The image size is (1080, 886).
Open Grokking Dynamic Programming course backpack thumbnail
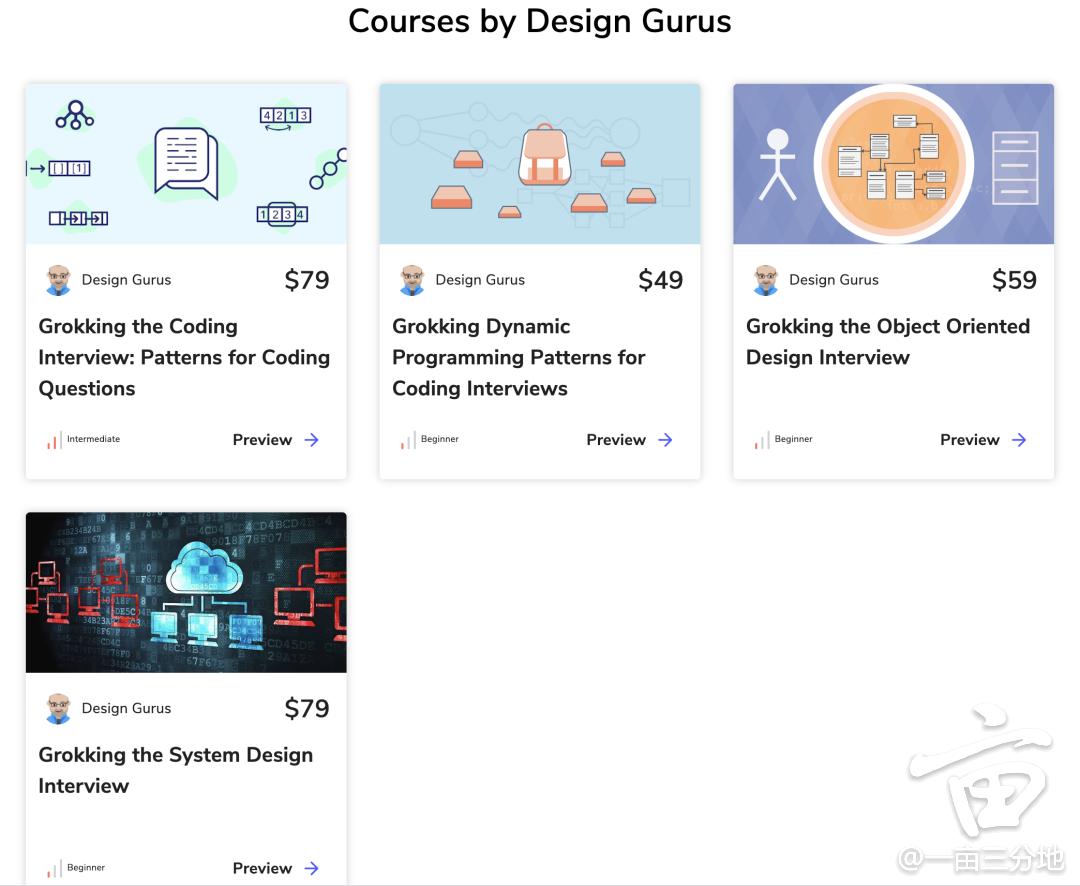point(540,164)
